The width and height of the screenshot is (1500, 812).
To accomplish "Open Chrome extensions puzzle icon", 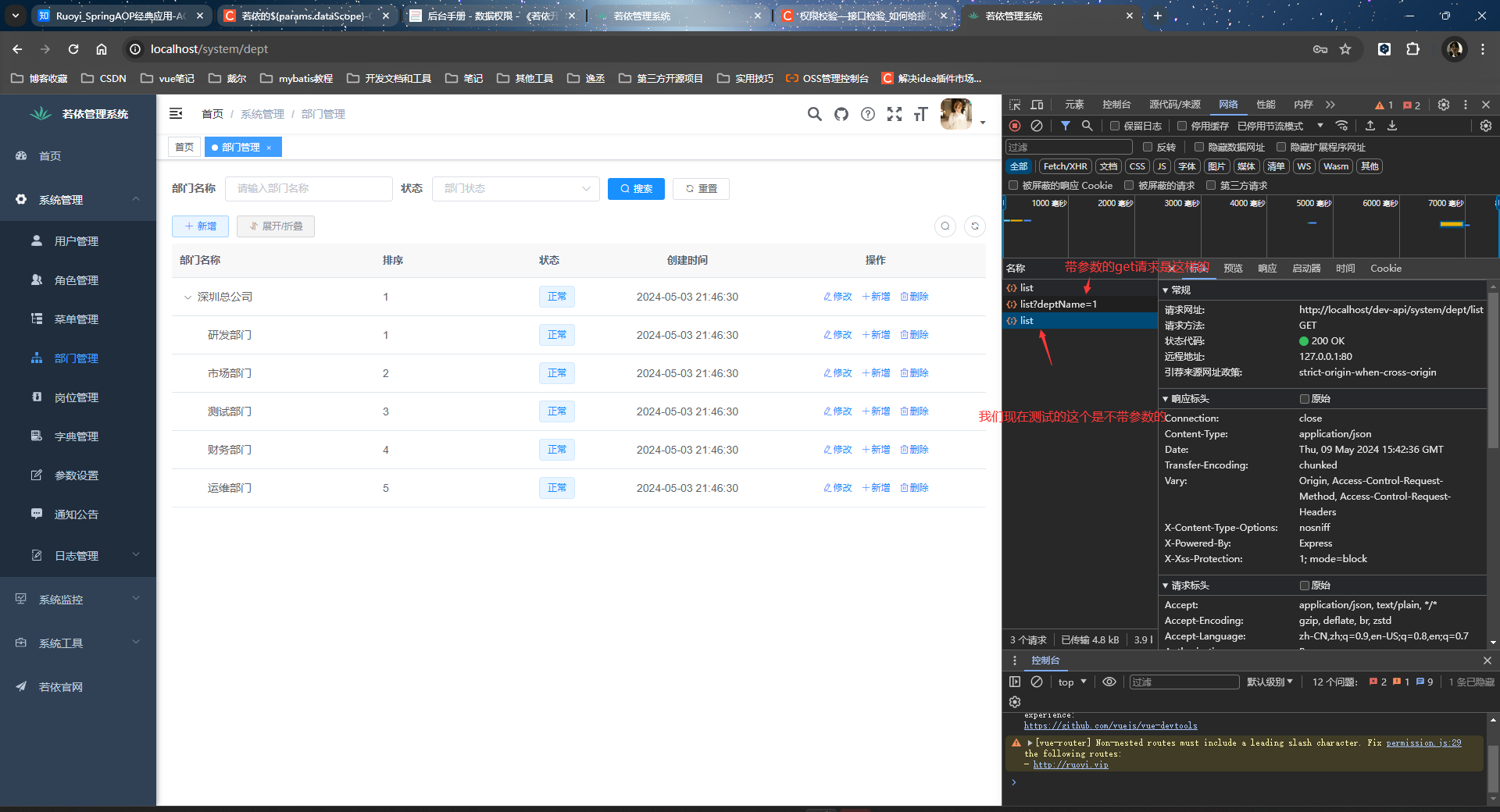I will [x=1412, y=49].
